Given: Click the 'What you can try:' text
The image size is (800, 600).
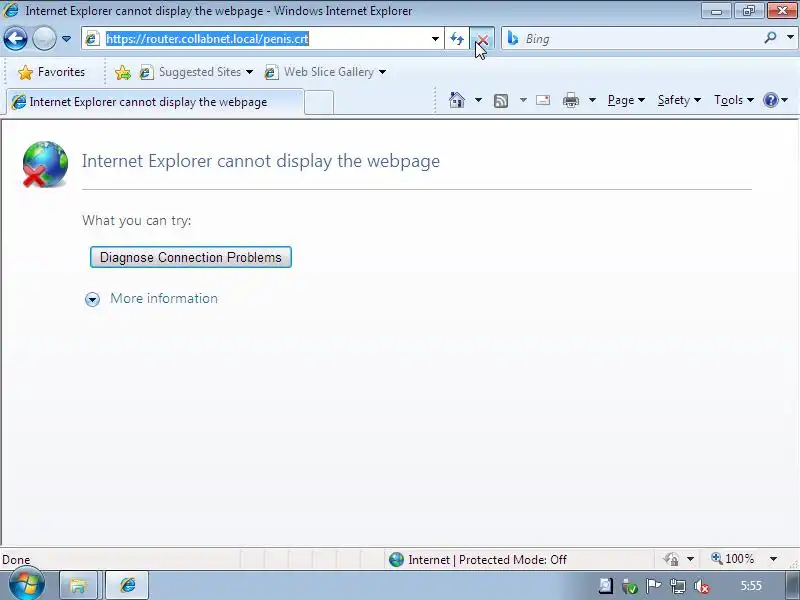Looking at the screenshot, I should pos(137,220).
